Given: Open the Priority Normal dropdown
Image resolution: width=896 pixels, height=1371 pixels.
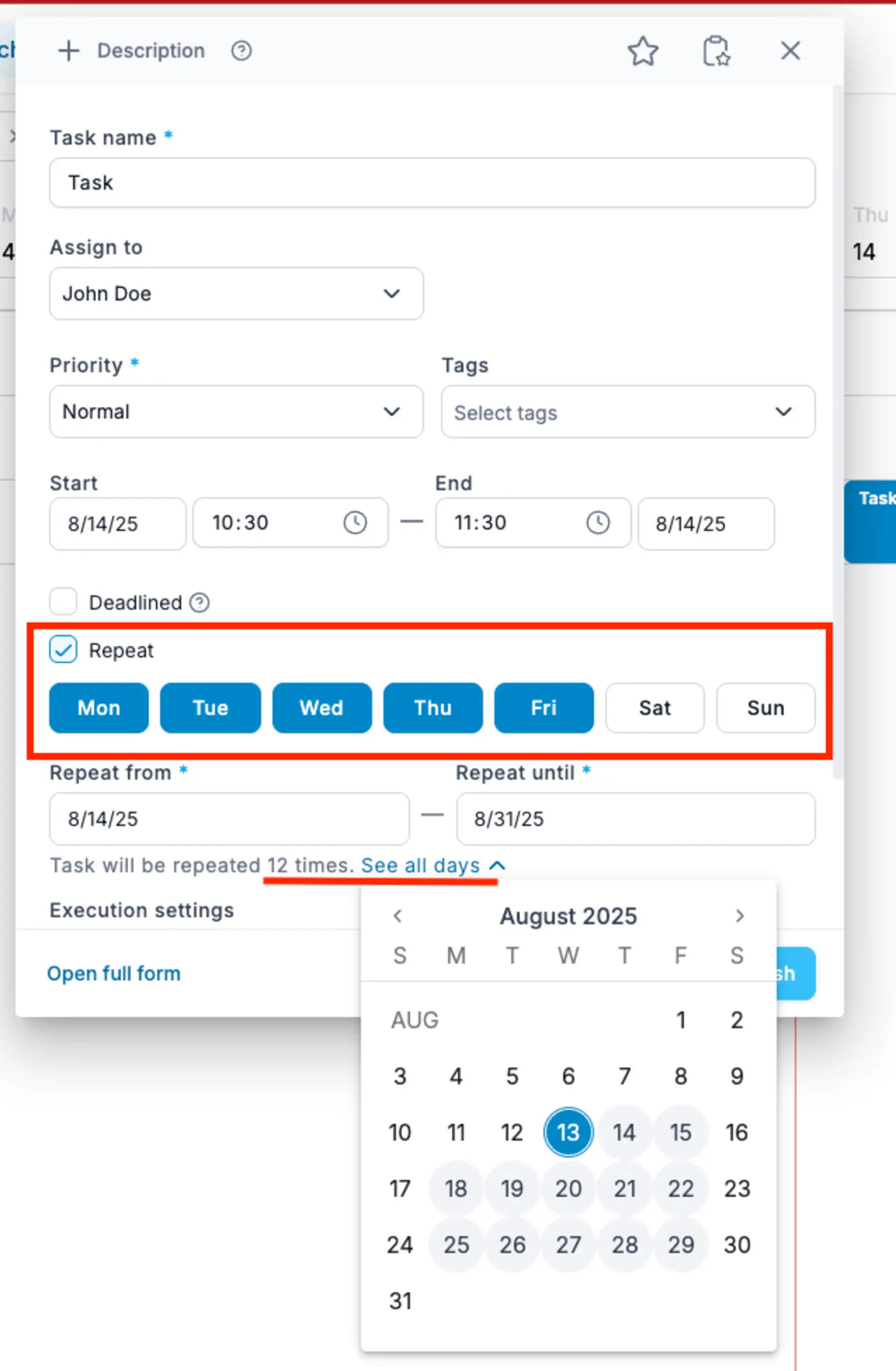Looking at the screenshot, I should click(x=236, y=412).
